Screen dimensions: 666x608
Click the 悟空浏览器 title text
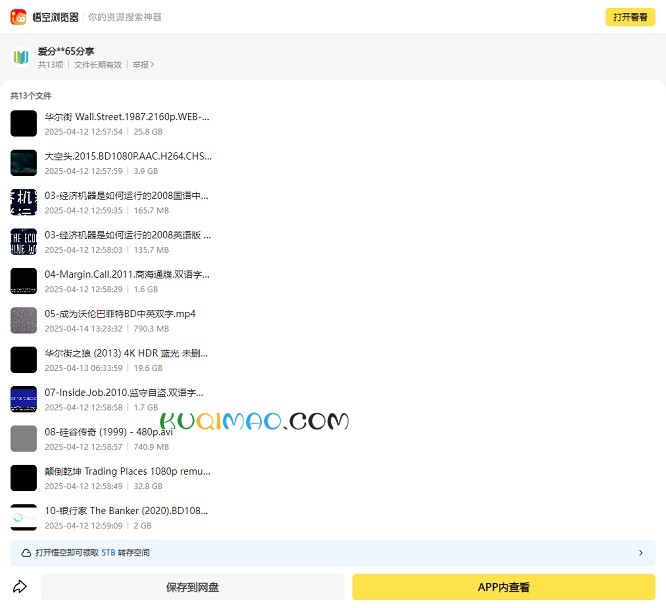click(56, 17)
